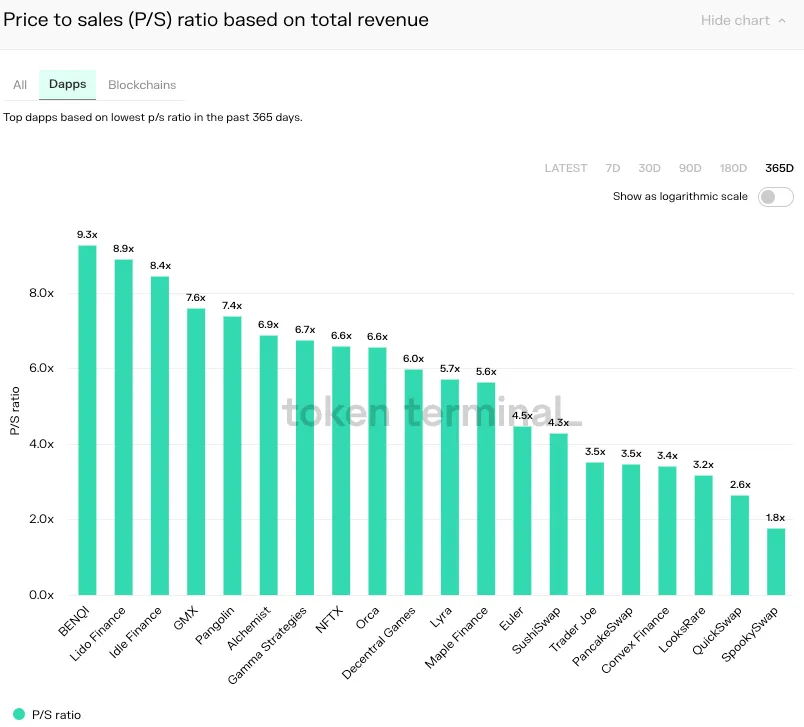
Task: Click the Lyra bar at 5.7x
Action: tap(450, 487)
